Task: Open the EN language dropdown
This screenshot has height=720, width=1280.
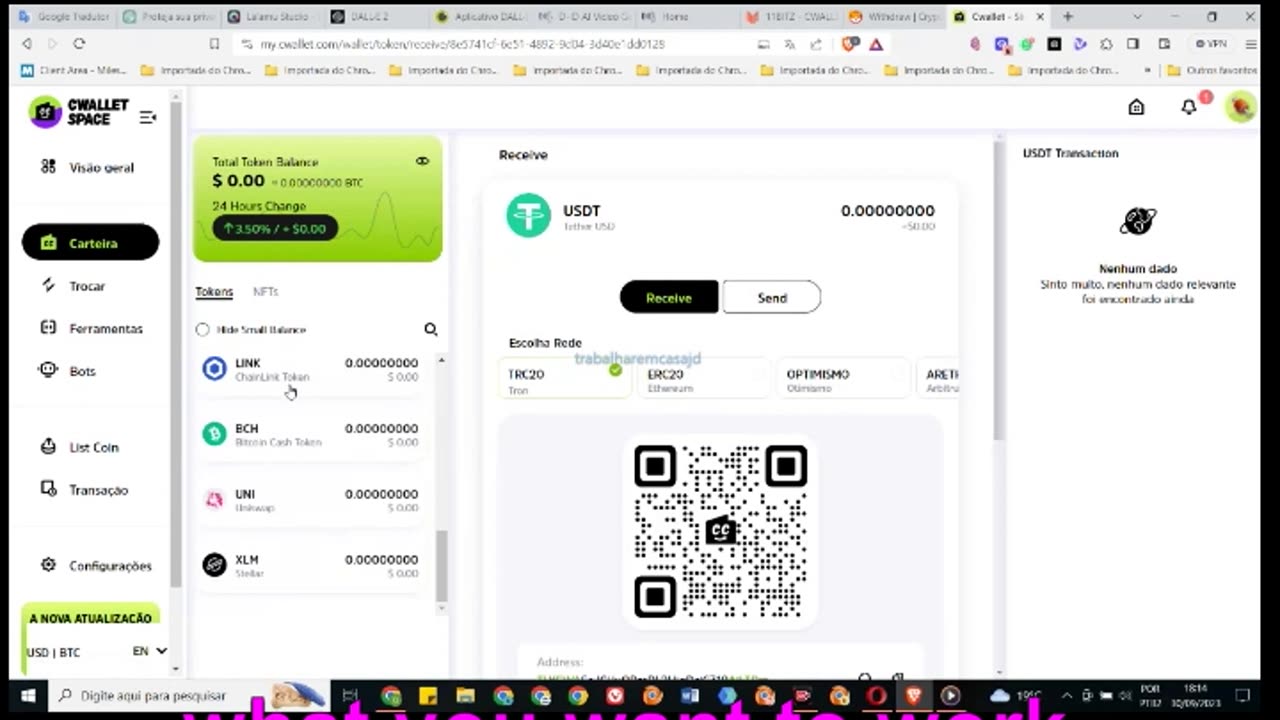Action: point(149,651)
